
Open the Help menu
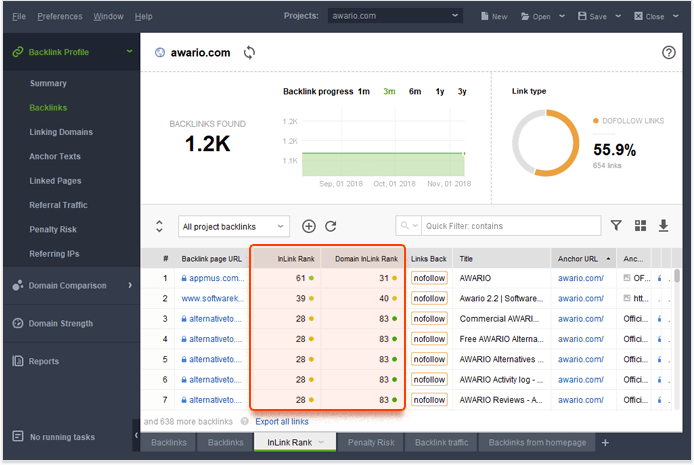(143, 16)
